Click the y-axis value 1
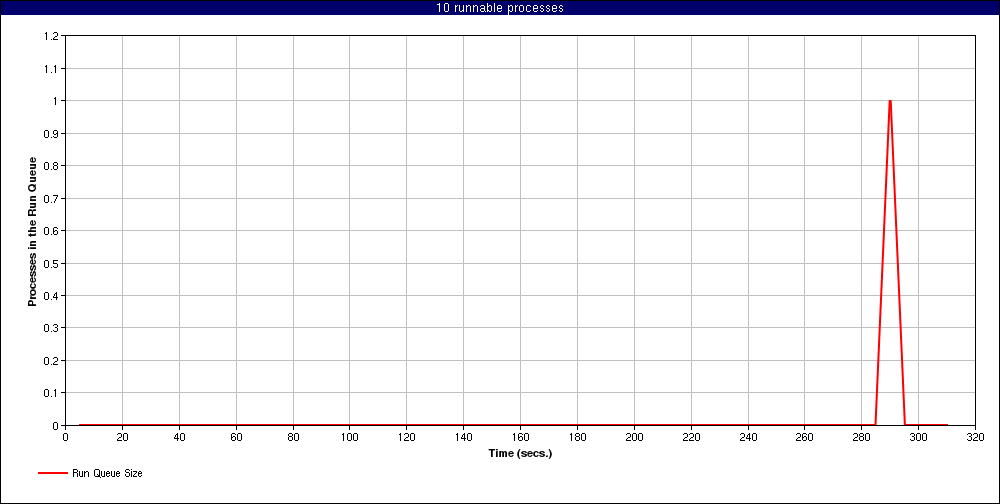The height and width of the screenshot is (504, 1000). [x=57, y=101]
